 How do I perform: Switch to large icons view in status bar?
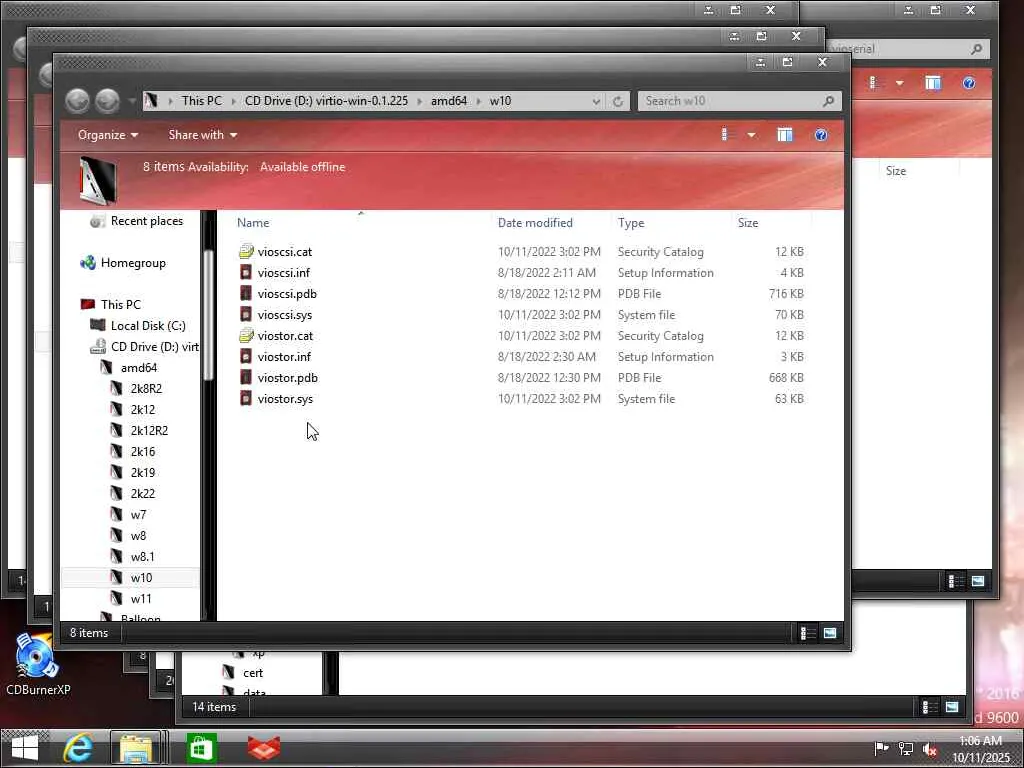(830, 633)
